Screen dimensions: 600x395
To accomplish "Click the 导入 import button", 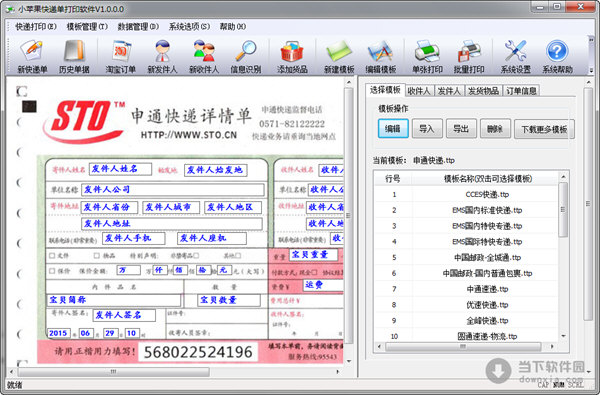I will tap(427, 129).
